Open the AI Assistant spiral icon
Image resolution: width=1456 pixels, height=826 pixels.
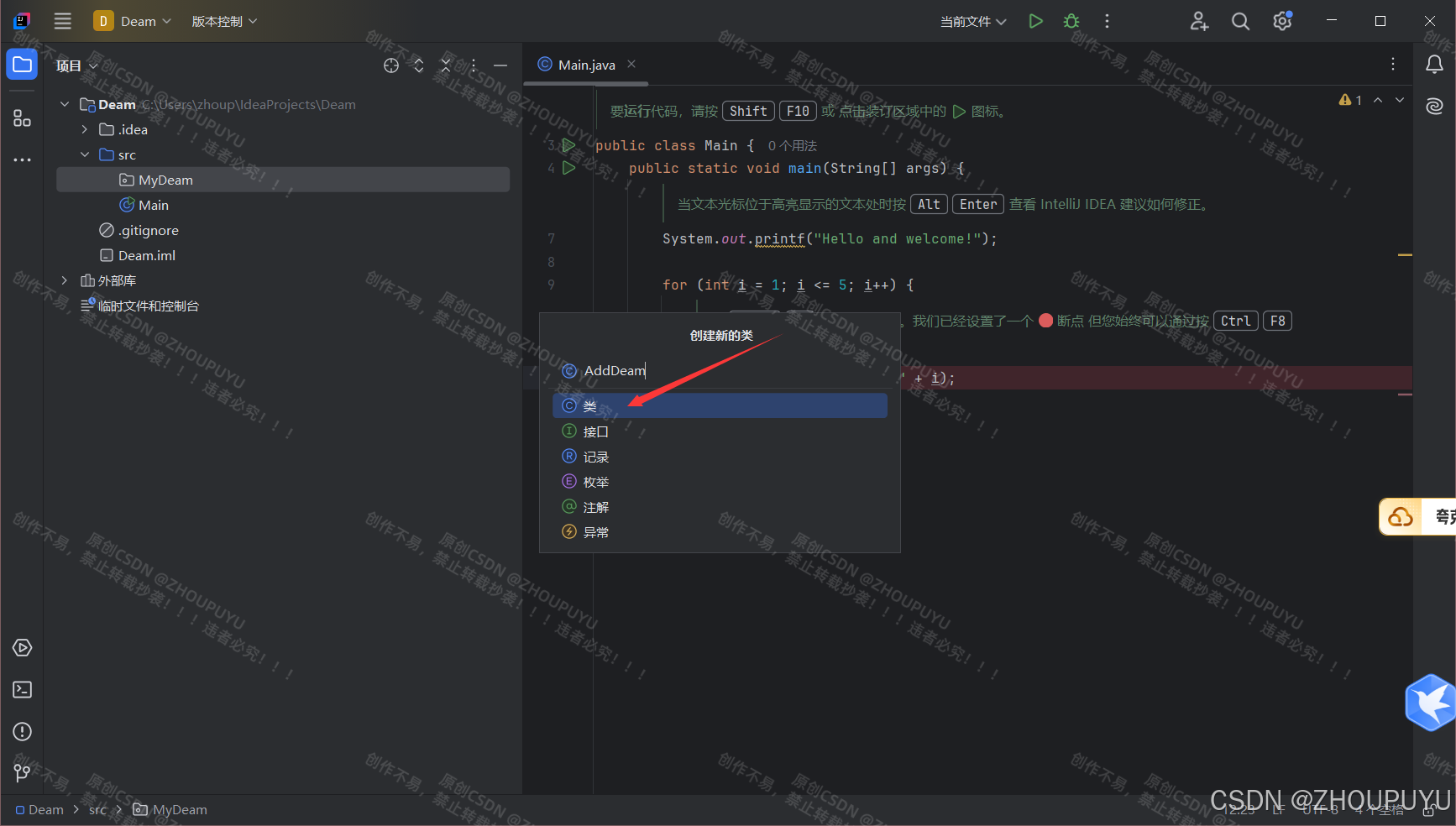(x=1434, y=106)
